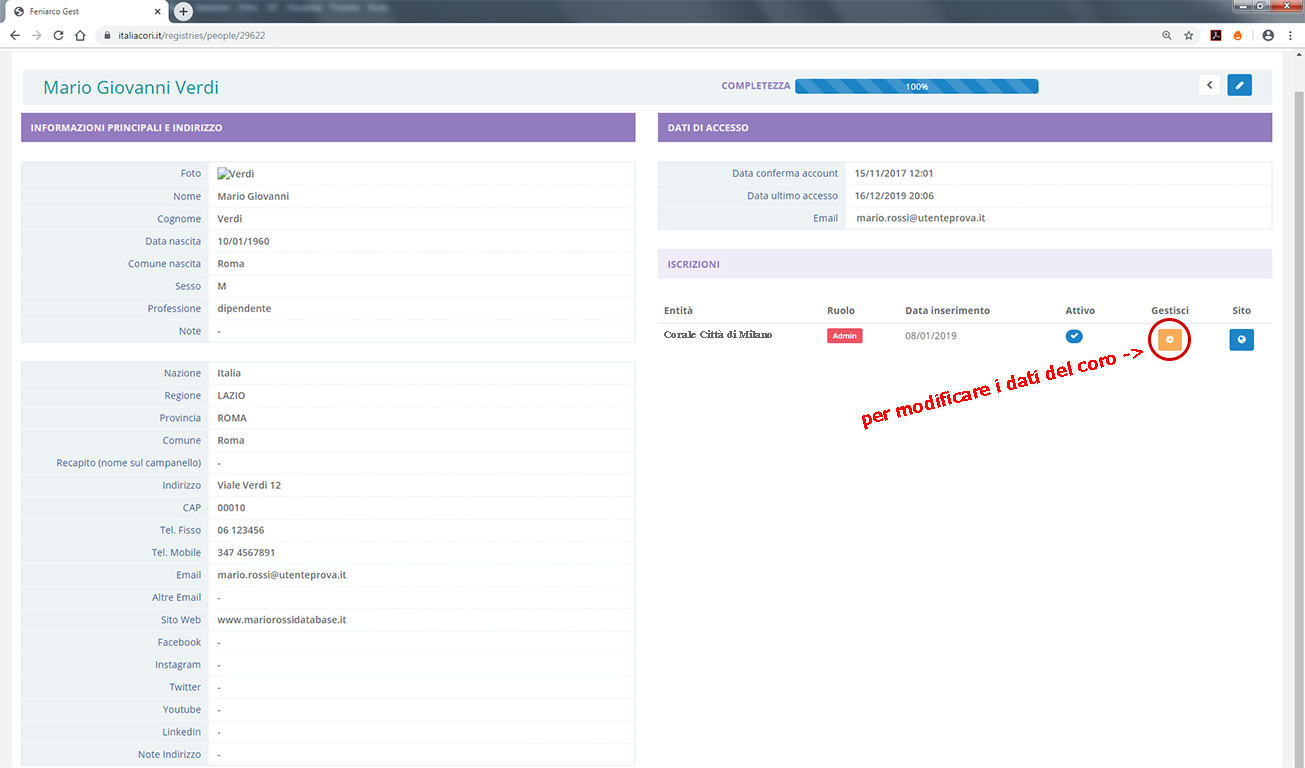Open the choir site globe button
Screen dimensions: 1305x768
pos(1241,340)
